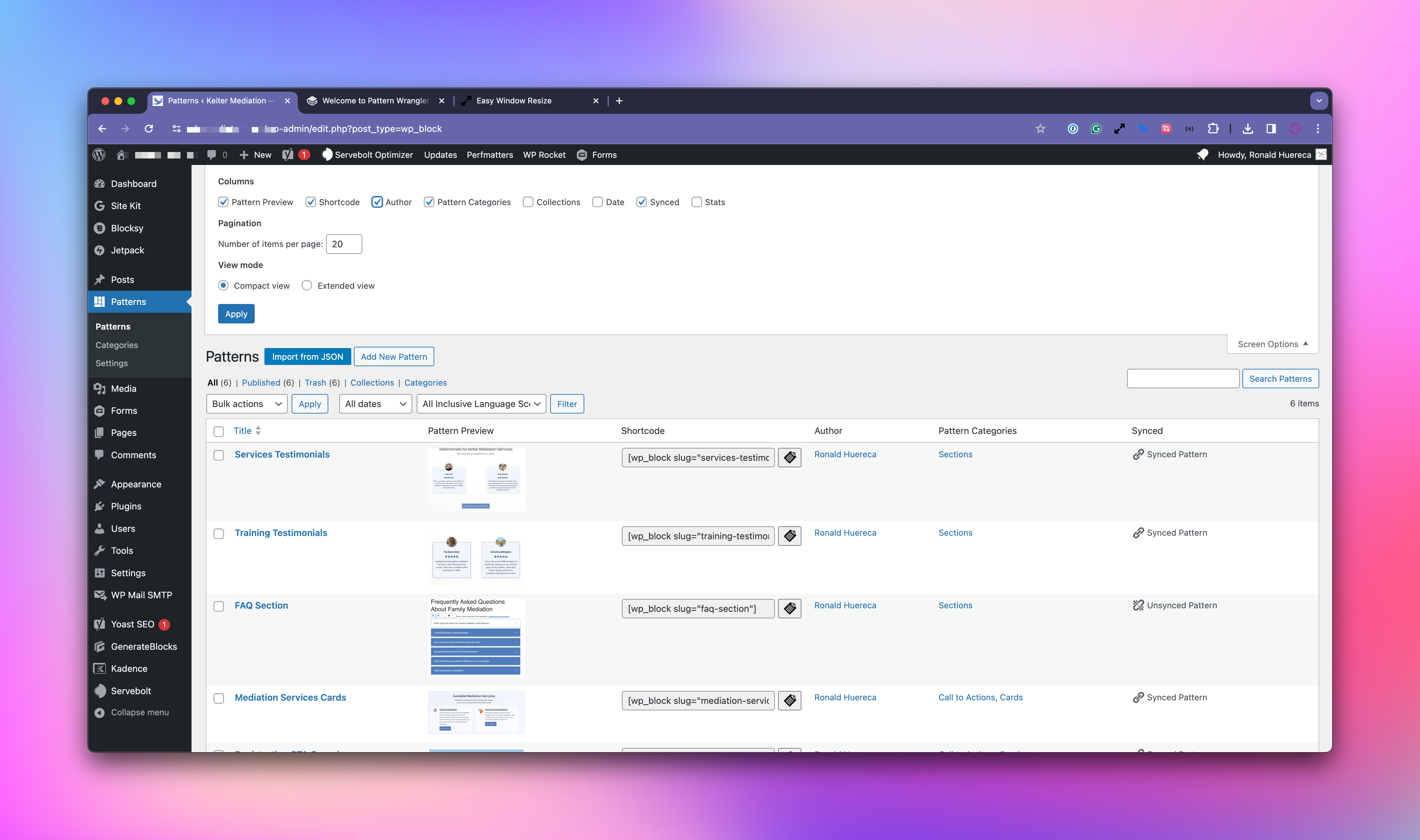
Task: Click the Filter button
Action: (x=566, y=403)
